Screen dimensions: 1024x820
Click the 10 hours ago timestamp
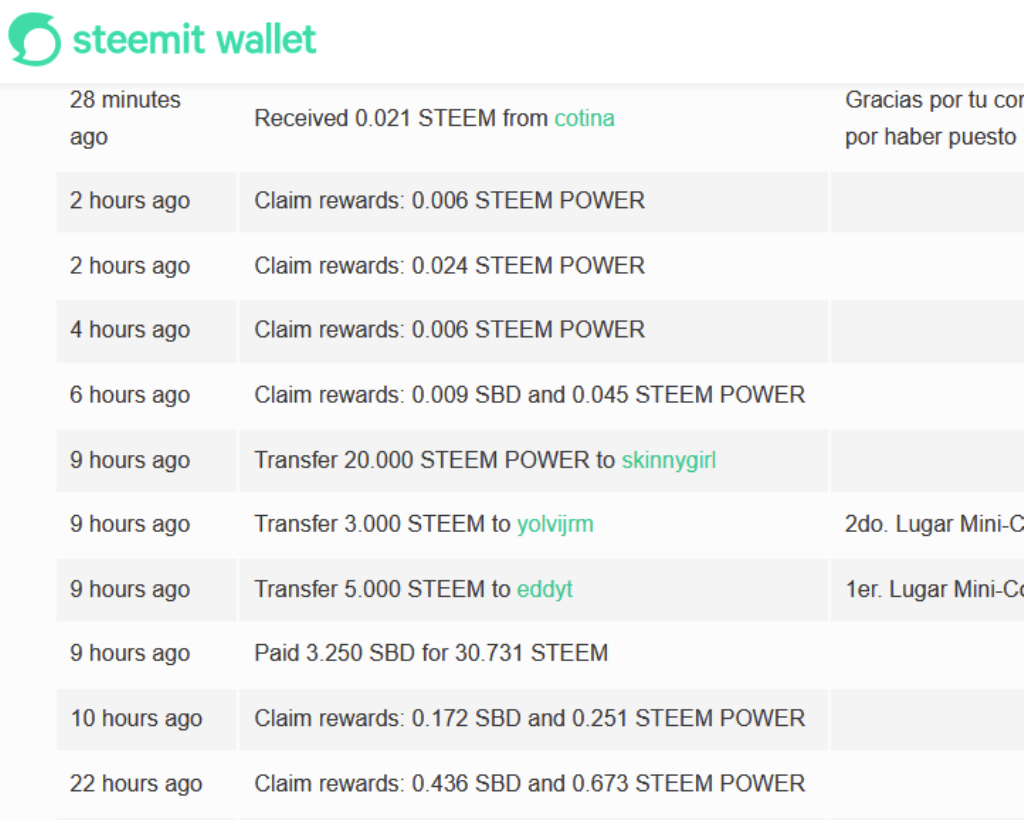click(136, 718)
